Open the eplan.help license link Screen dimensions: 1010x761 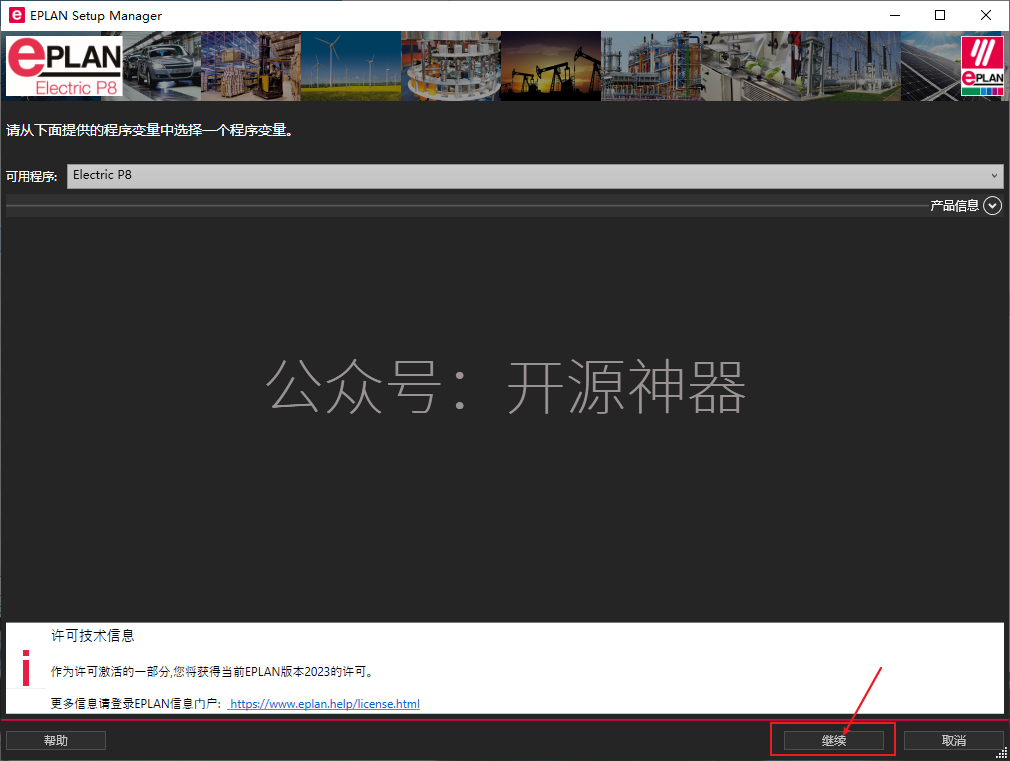click(x=324, y=704)
